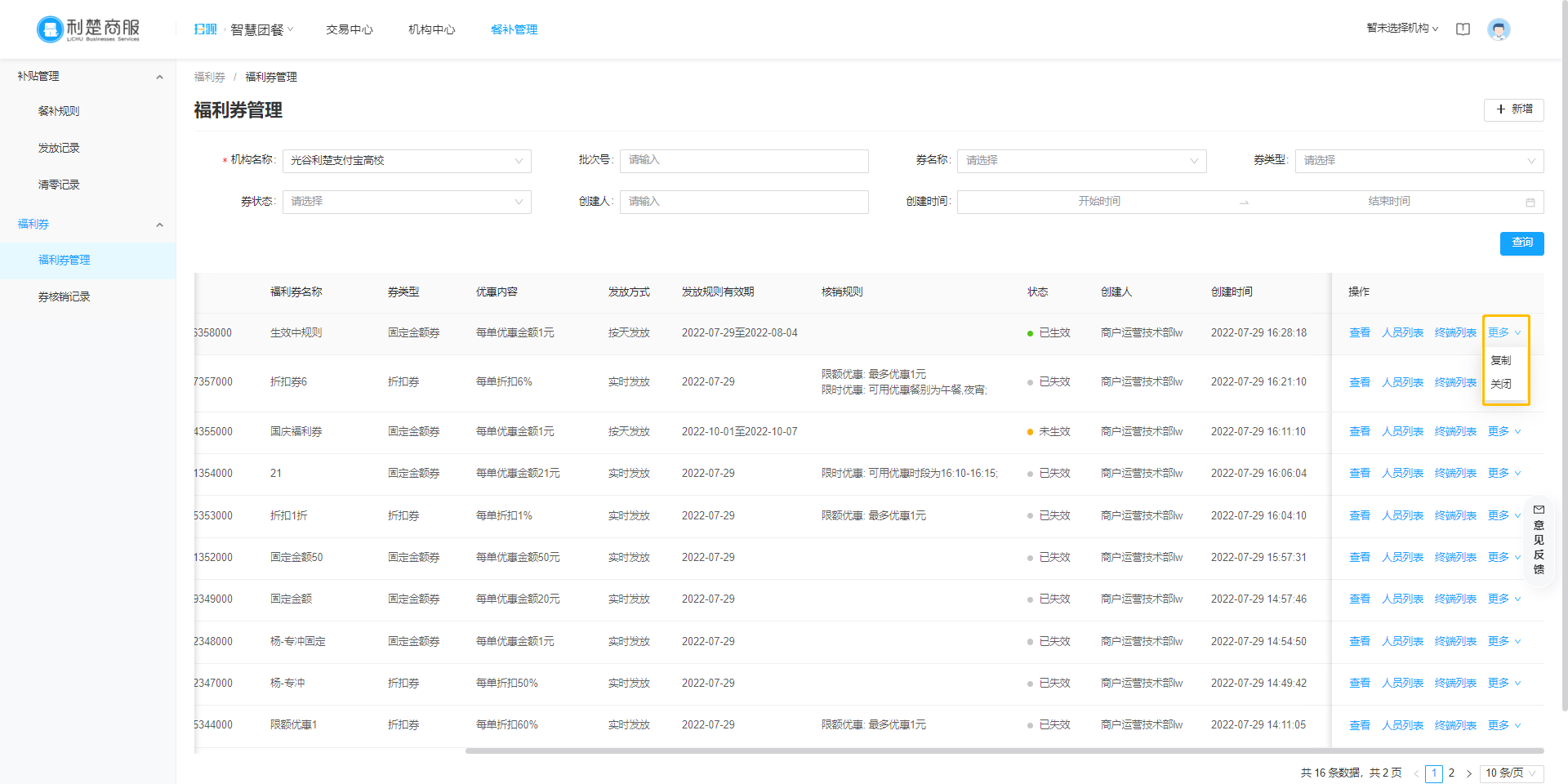Click the 查询 search button
Screen dimensions: 1568x784
pos(1521,243)
